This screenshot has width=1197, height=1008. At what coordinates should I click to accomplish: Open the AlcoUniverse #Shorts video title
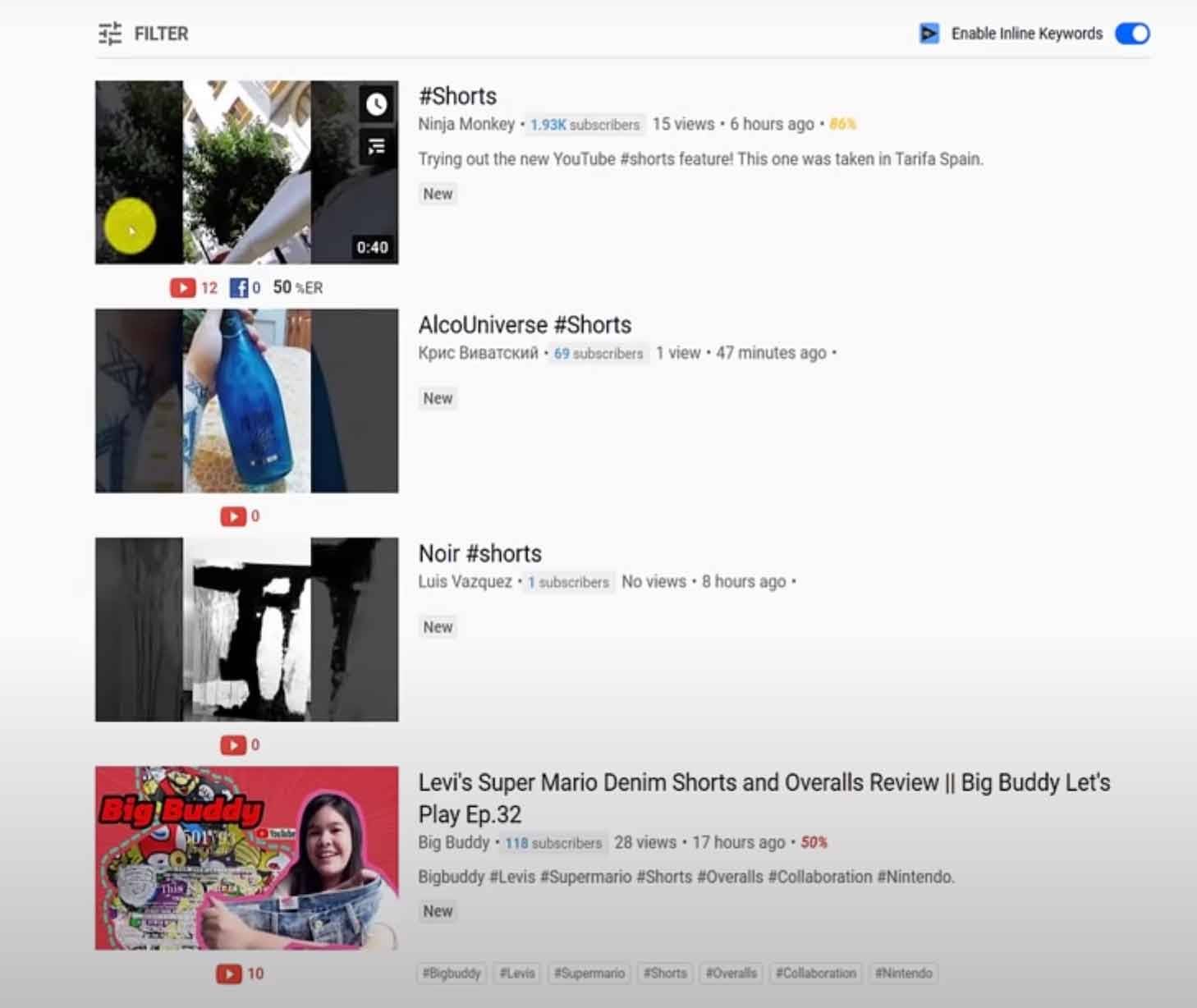tap(525, 325)
